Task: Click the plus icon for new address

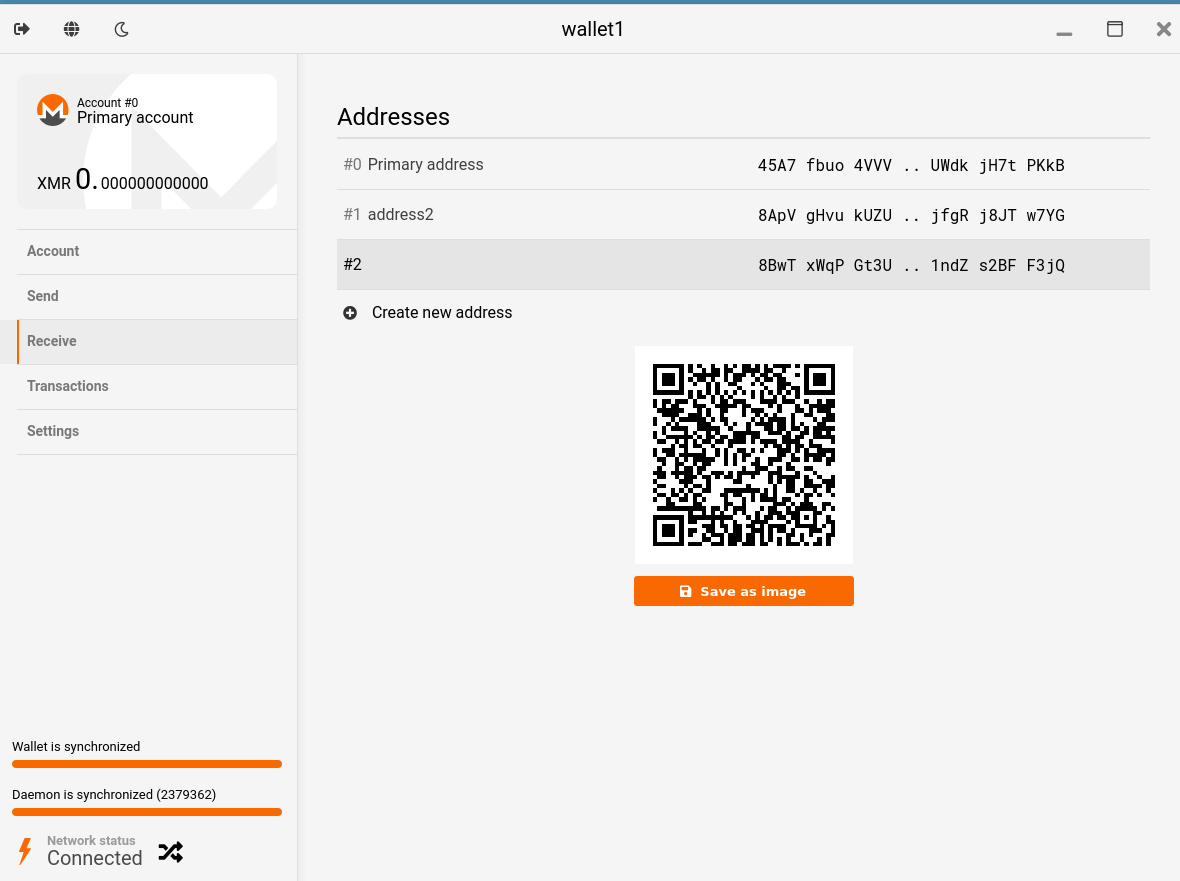Action: click(350, 313)
